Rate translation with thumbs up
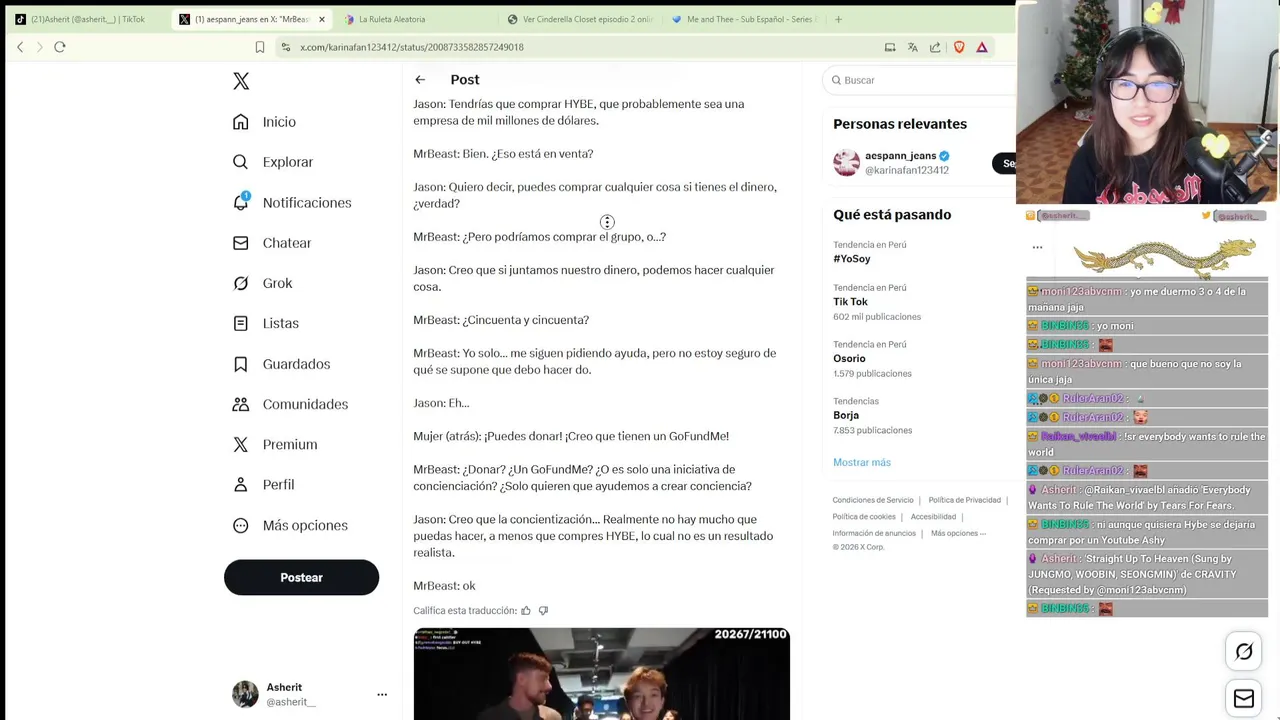 click(526, 610)
